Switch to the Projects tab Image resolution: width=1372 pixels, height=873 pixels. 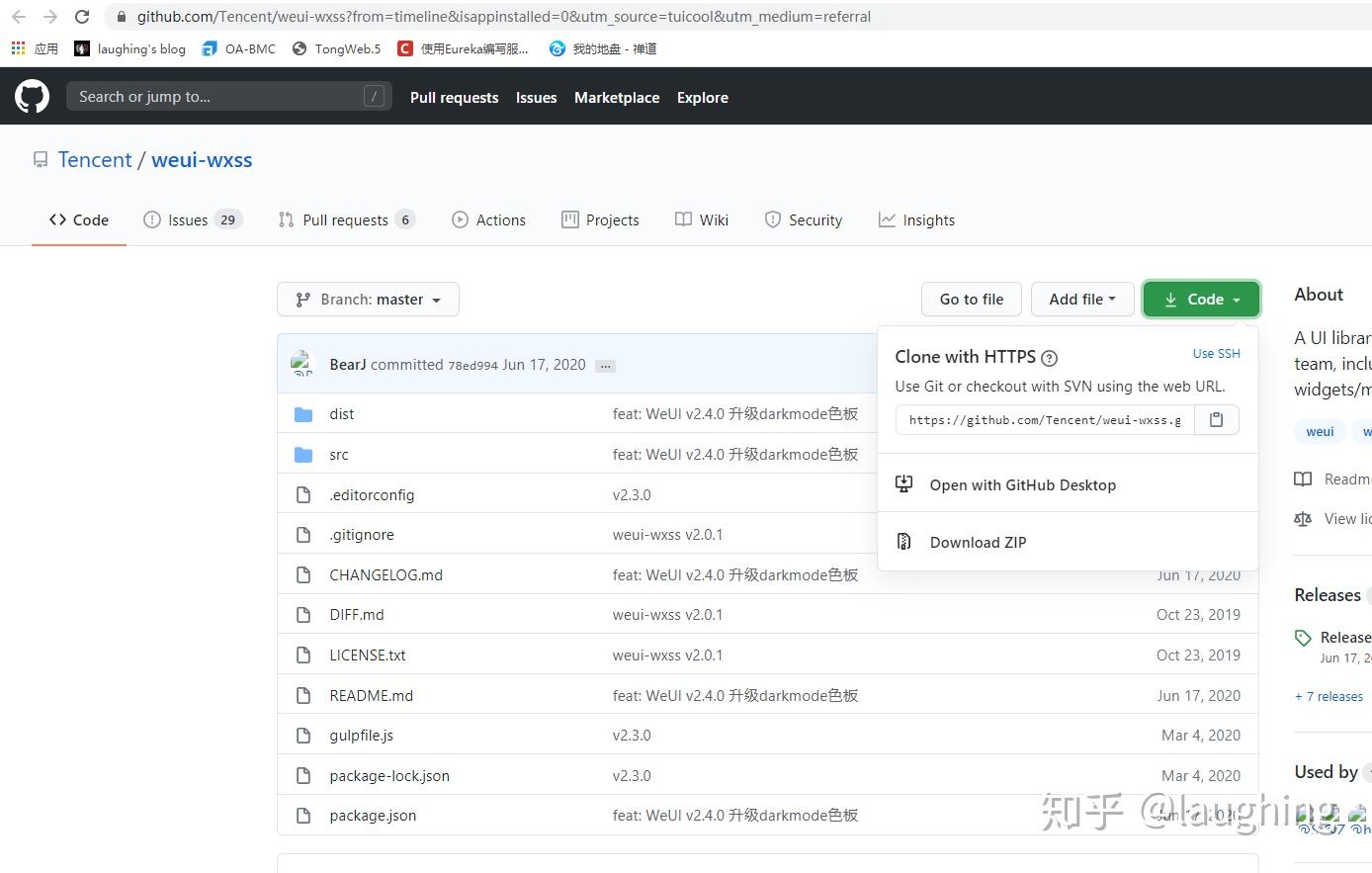600,220
